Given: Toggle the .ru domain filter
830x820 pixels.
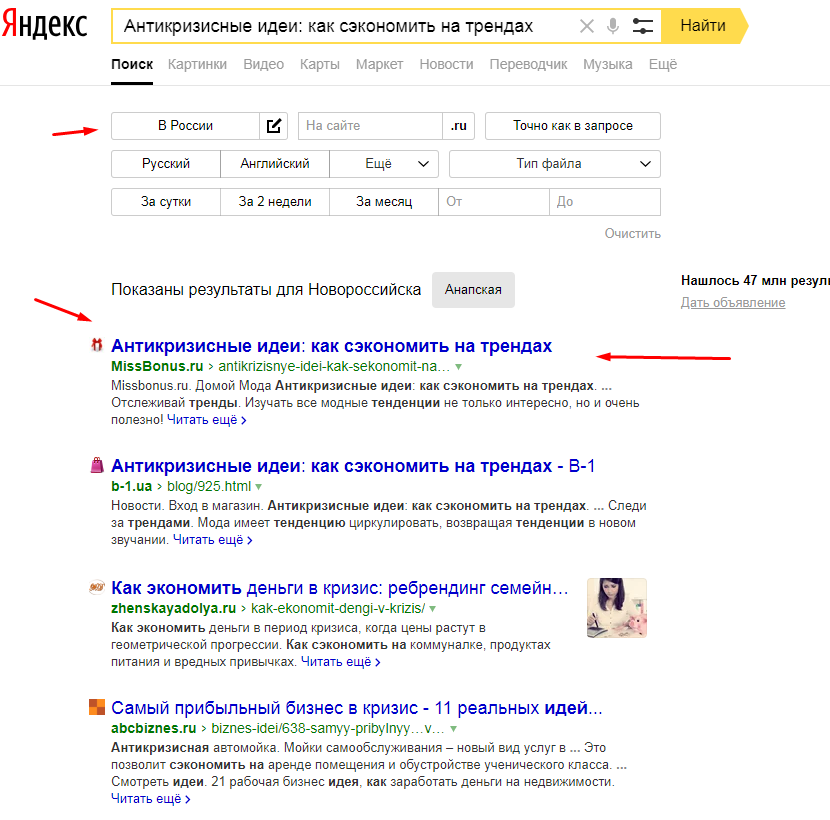Looking at the screenshot, I should tap(458, 126).
